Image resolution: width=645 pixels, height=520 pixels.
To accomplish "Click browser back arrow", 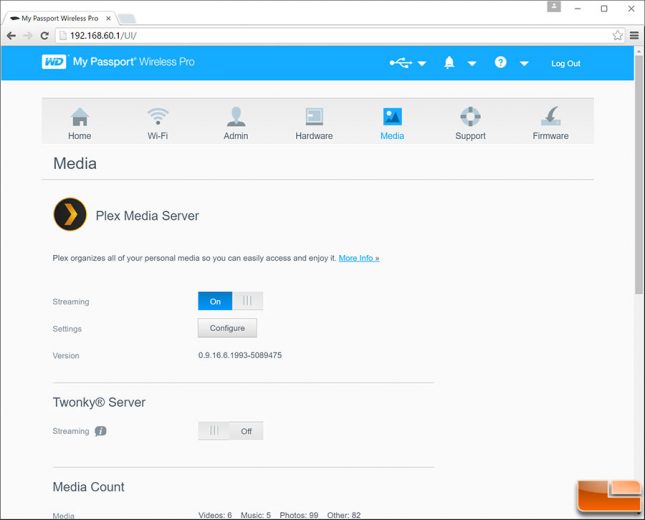I will [12, 36].
